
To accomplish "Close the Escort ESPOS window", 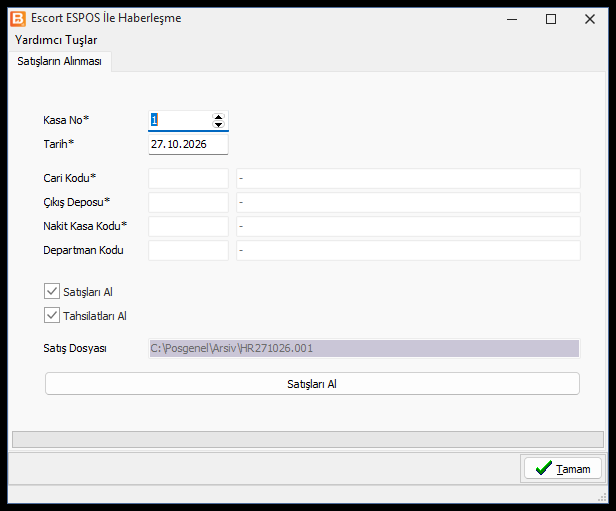I will click(590, 19).
